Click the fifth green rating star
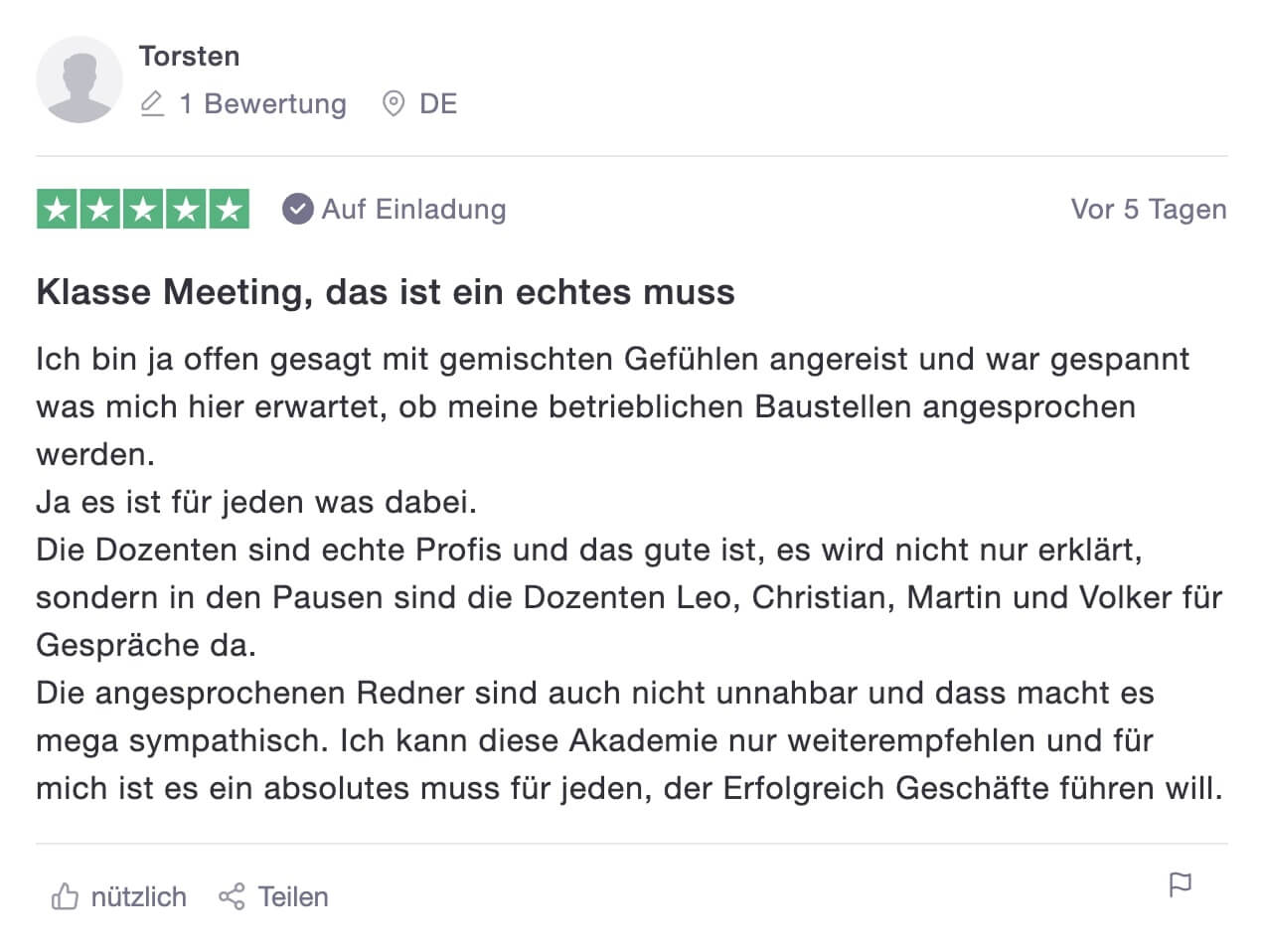Viewport: 1264px width, 952px height. tap(229, 209)
